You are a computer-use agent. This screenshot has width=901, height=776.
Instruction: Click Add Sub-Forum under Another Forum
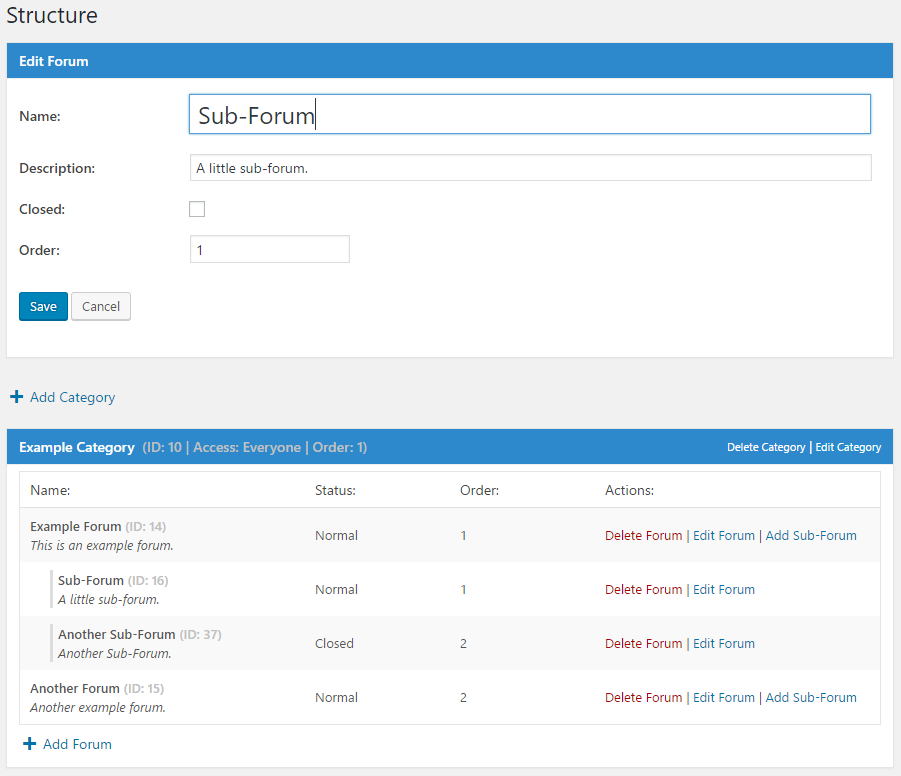click(x=811, y=697)
